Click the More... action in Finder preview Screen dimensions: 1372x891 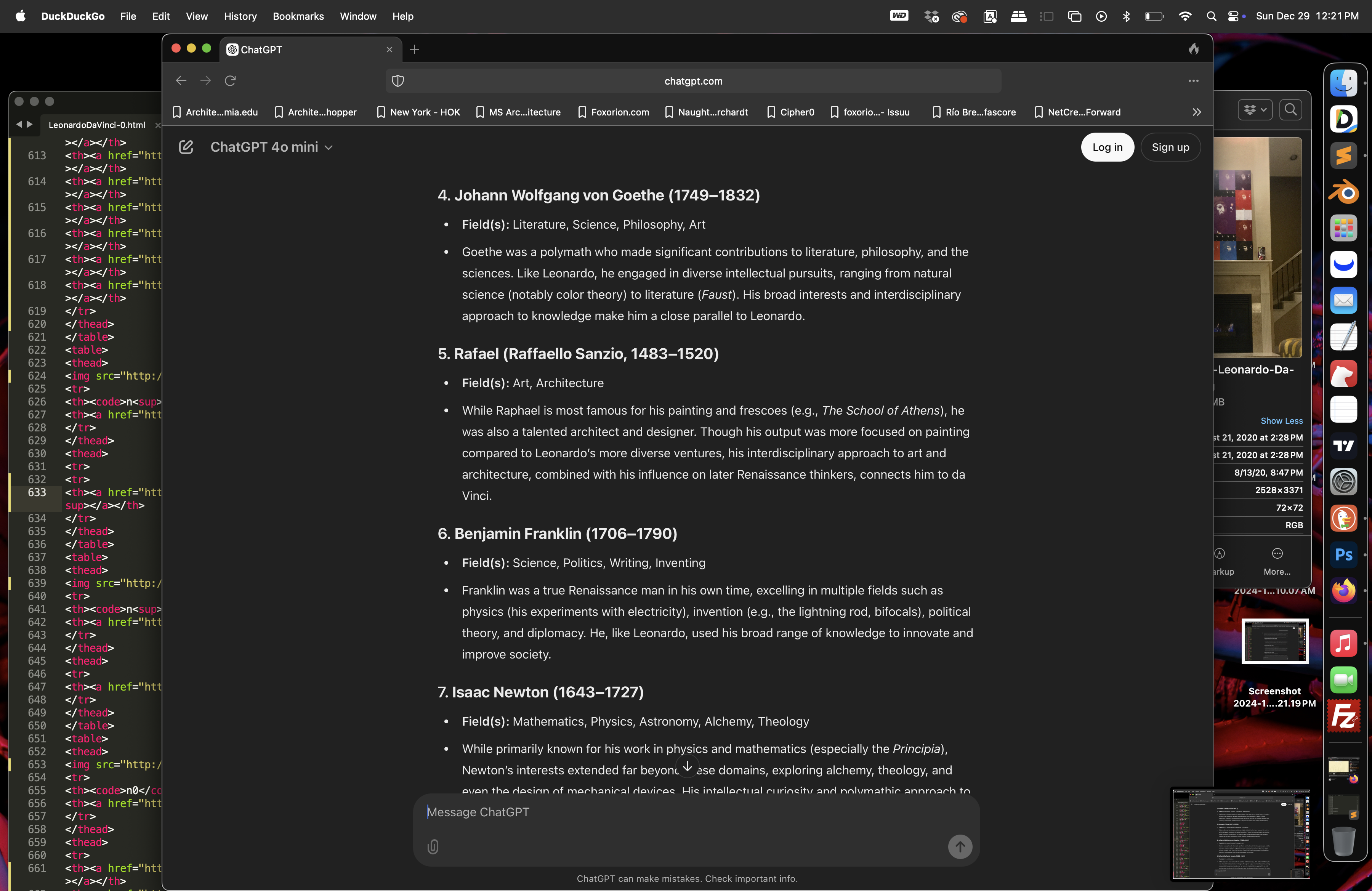(x=1277, y=562)
